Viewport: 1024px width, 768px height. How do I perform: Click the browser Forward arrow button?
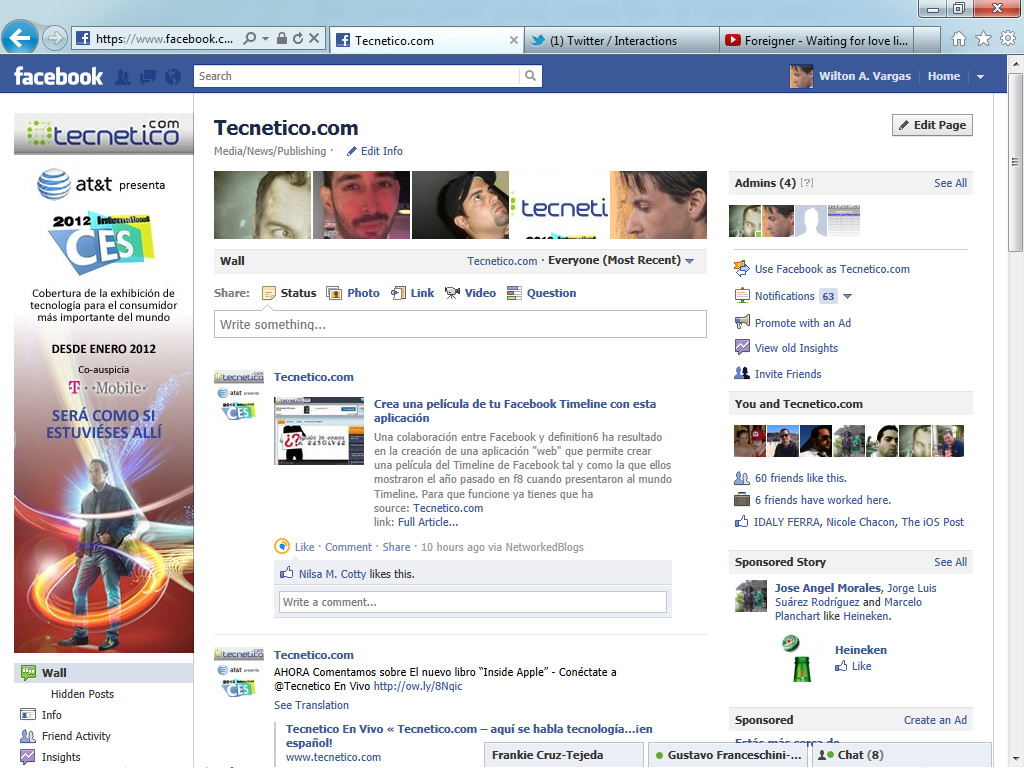coord(54,39)
